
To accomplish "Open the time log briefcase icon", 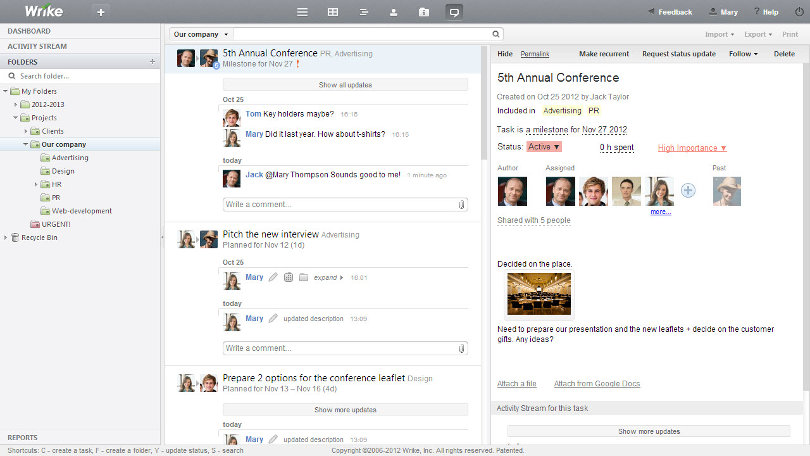I will tap(424, 12).
